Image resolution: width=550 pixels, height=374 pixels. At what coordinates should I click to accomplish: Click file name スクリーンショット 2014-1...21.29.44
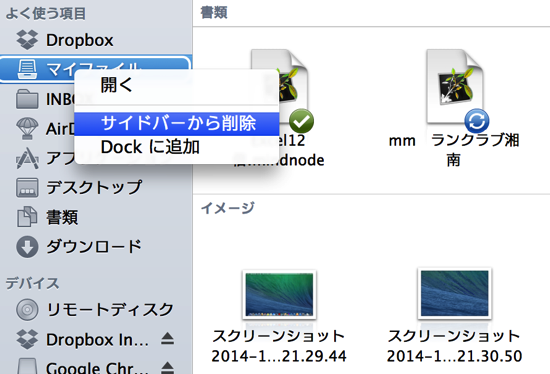[x=279, y=346]
